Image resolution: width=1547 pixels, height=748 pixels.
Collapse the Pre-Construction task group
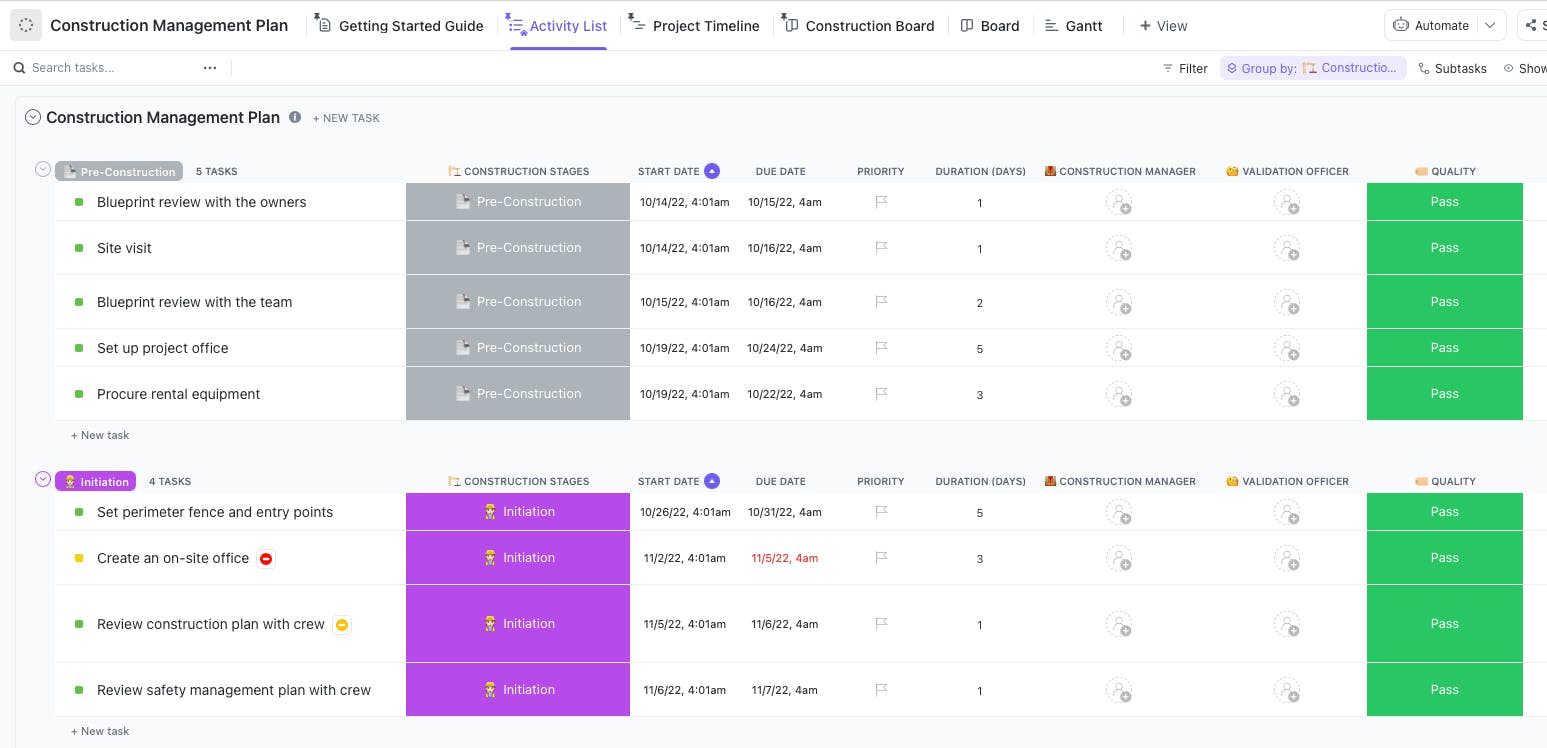[43, 169]
